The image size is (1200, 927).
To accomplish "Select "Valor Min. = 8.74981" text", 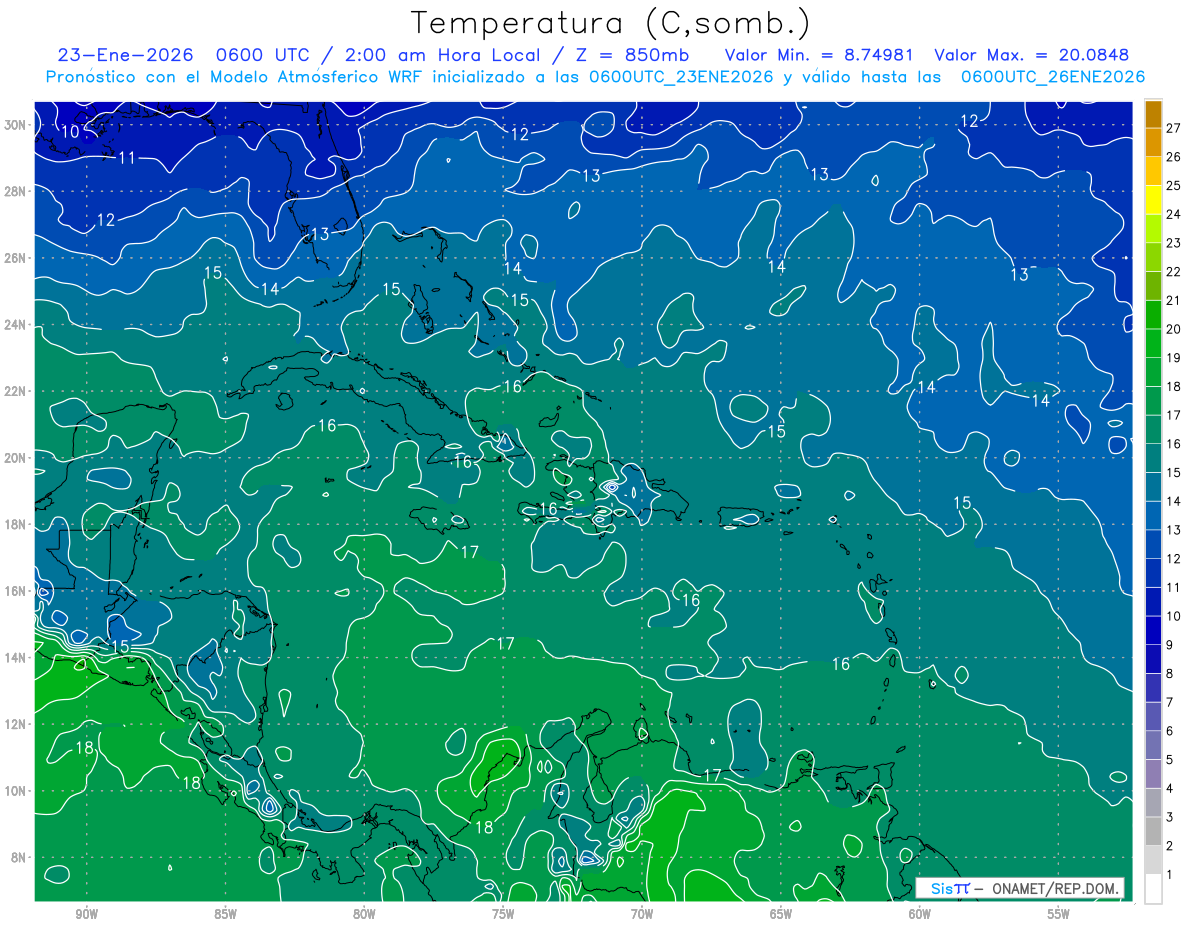I will pos(820,55).
